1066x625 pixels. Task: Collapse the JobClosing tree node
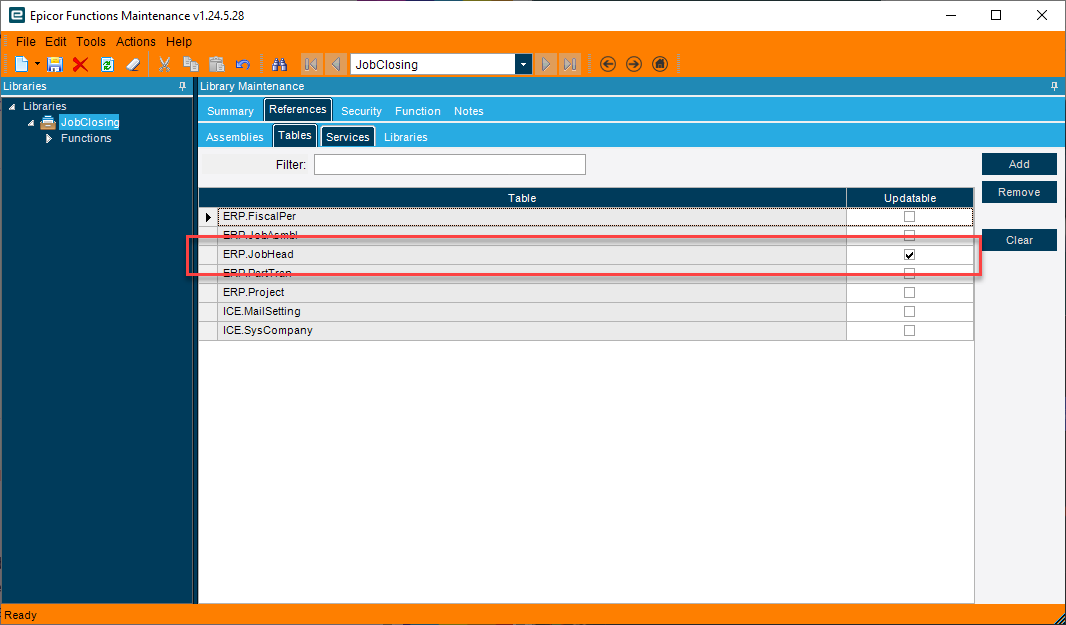[x=31, y=122]
